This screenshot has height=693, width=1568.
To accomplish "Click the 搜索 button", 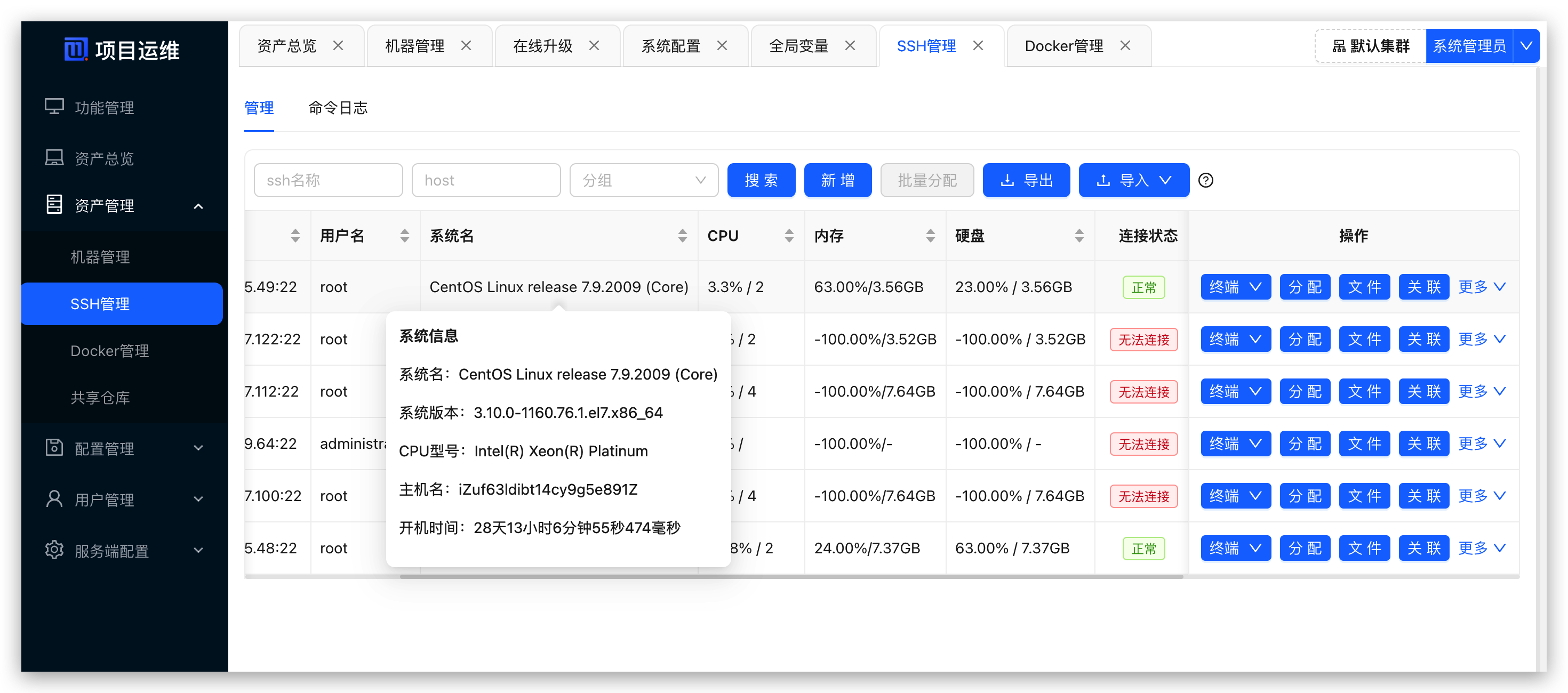I will tap(761, 180).
